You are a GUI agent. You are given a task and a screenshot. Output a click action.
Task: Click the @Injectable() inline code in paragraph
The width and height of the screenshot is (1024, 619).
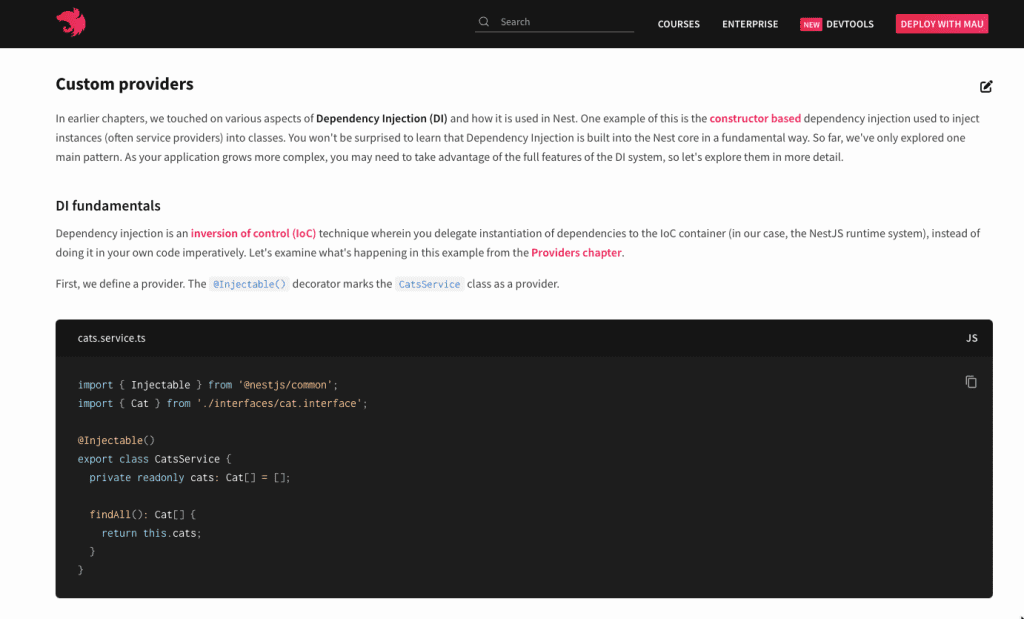click(x=249, y=284)
